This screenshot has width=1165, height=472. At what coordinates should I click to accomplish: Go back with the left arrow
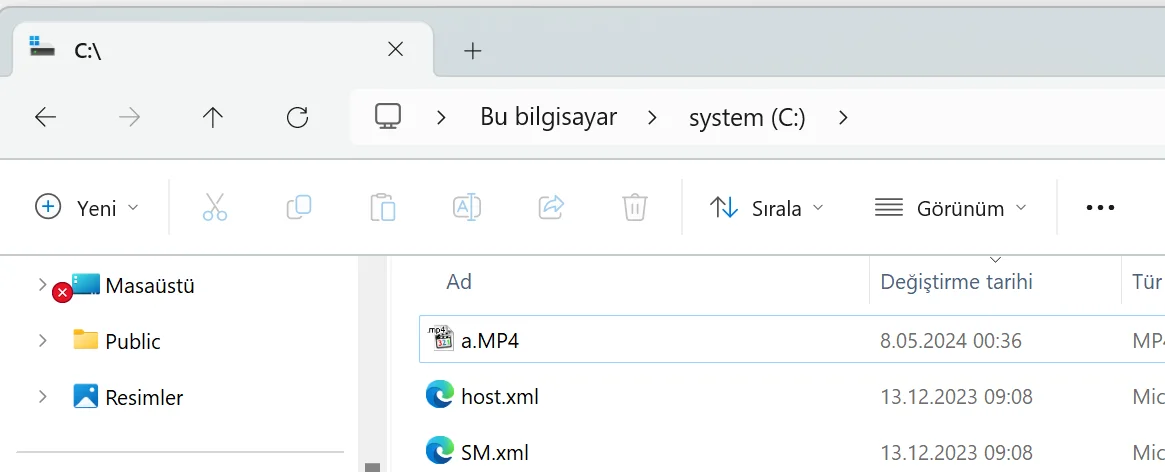tap(45, 117)
